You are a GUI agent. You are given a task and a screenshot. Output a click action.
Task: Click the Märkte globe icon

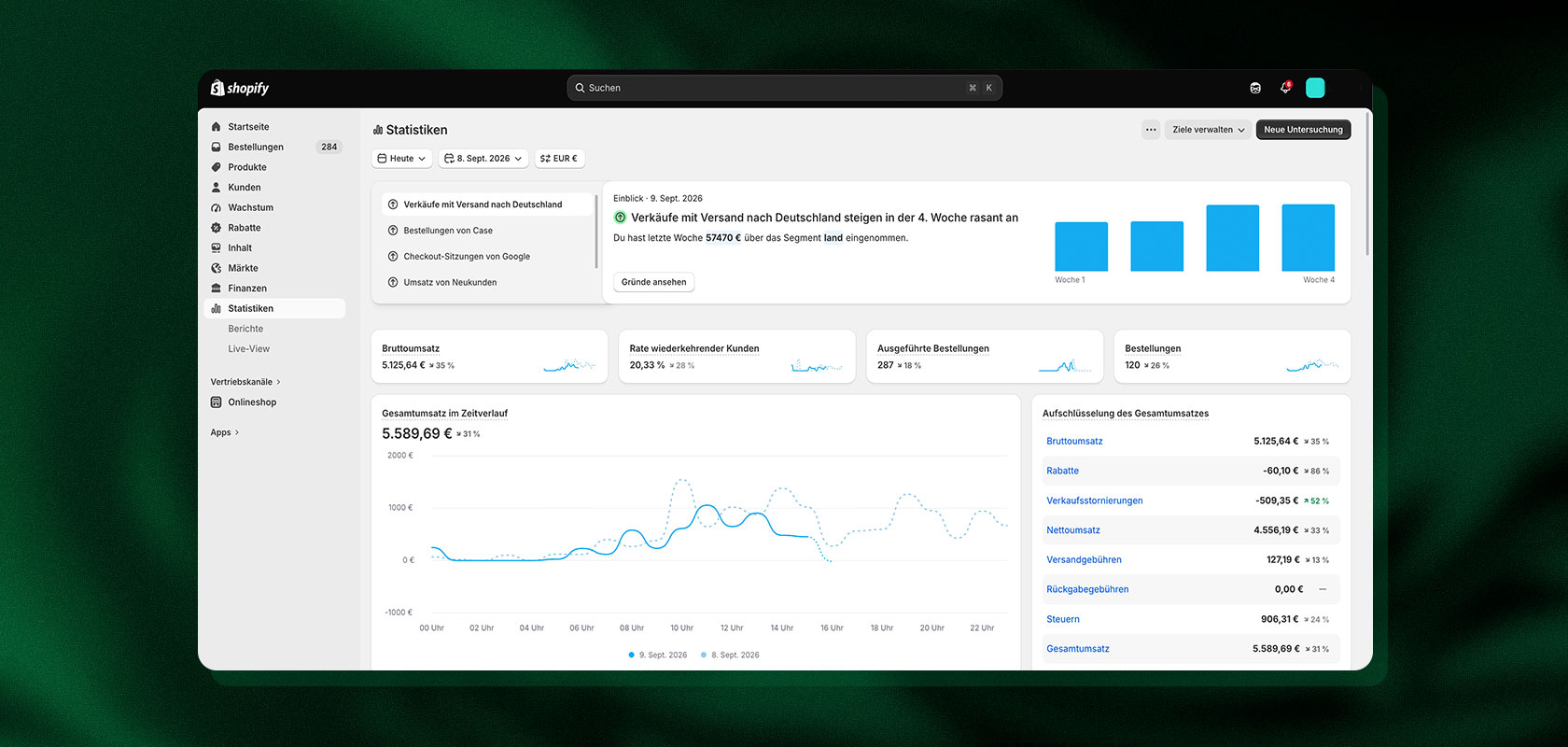tap(217, 268)
